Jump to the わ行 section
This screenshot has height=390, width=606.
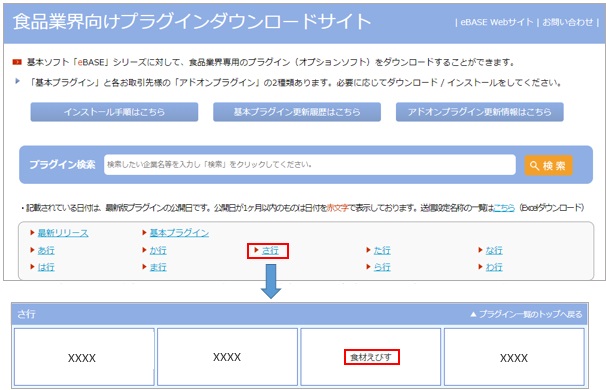tap(494, 267)
